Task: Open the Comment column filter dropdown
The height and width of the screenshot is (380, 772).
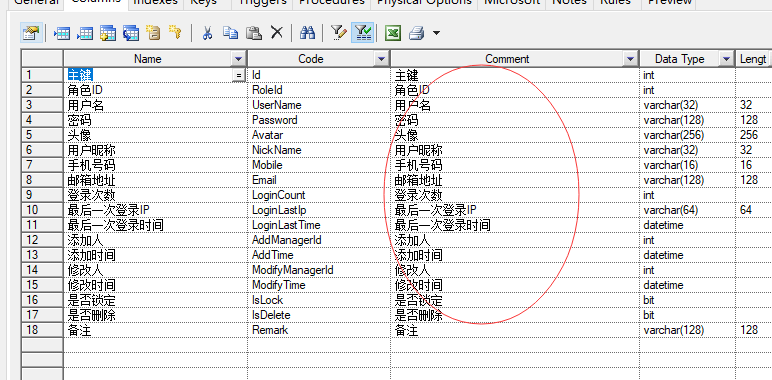Action: (630, 59)
